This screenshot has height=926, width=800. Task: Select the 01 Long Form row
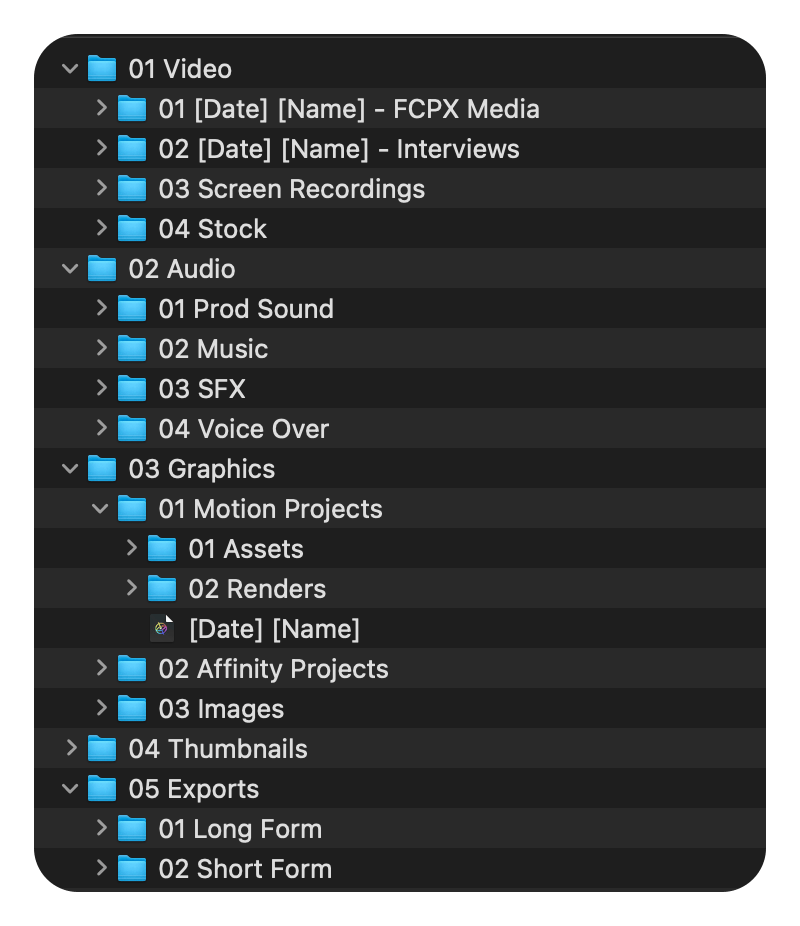[x=400, y=829]
